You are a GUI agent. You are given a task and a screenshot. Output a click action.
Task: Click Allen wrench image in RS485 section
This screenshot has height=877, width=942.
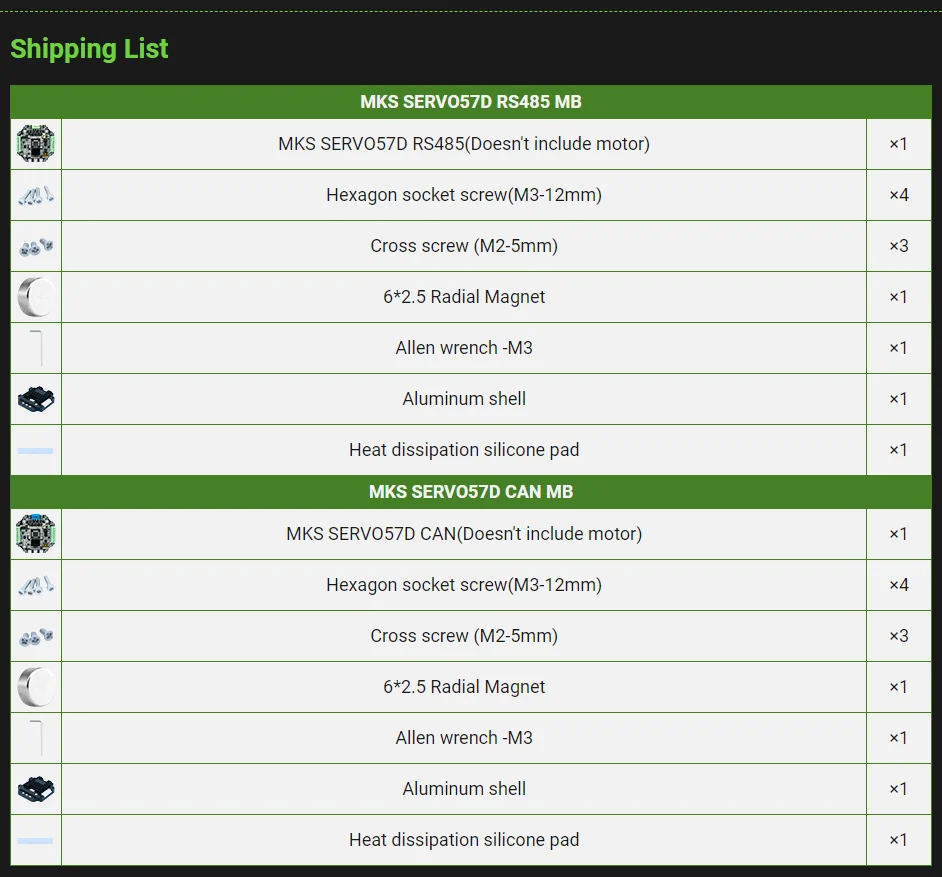36,347
